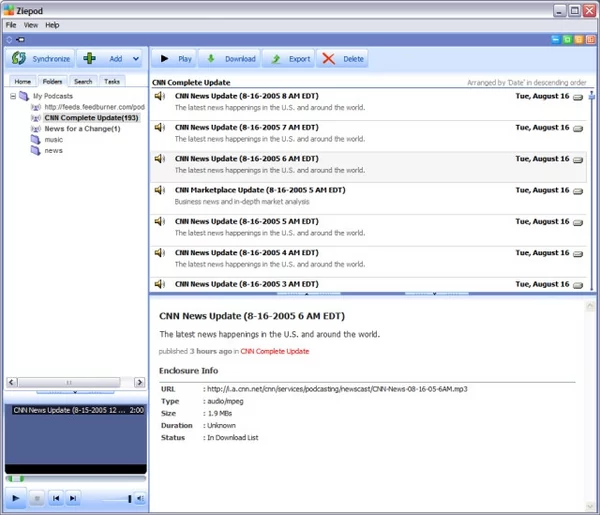The height and width of the screenshot is (515, 600).
Task: Click the blue layout icon in header bar
Action: pos(555,39)
